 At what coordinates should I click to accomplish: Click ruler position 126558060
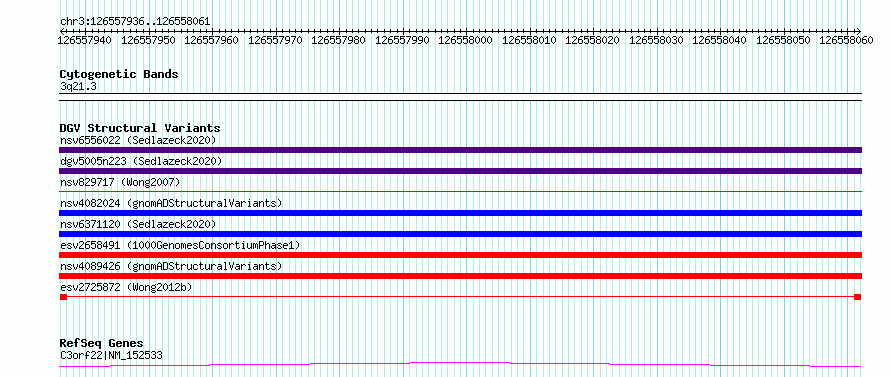coord(846,40)
